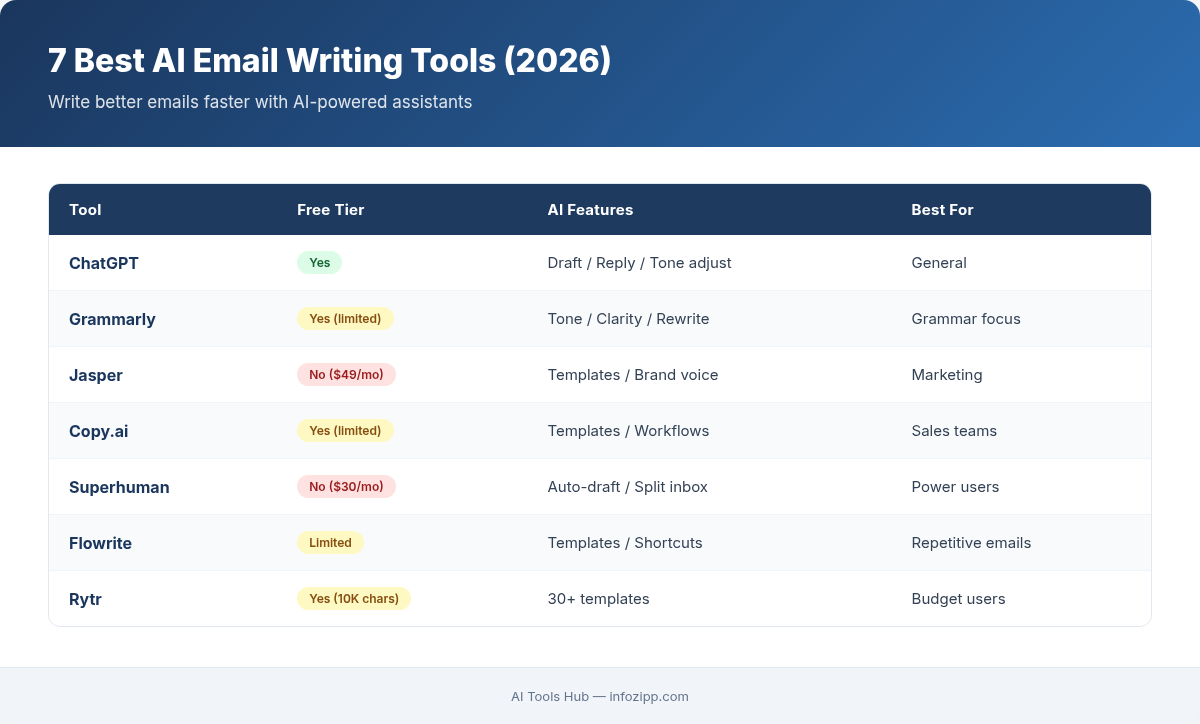Click the ChatGPT tool name
This screenshot has height=724, width=1200.
coord(103,263)
